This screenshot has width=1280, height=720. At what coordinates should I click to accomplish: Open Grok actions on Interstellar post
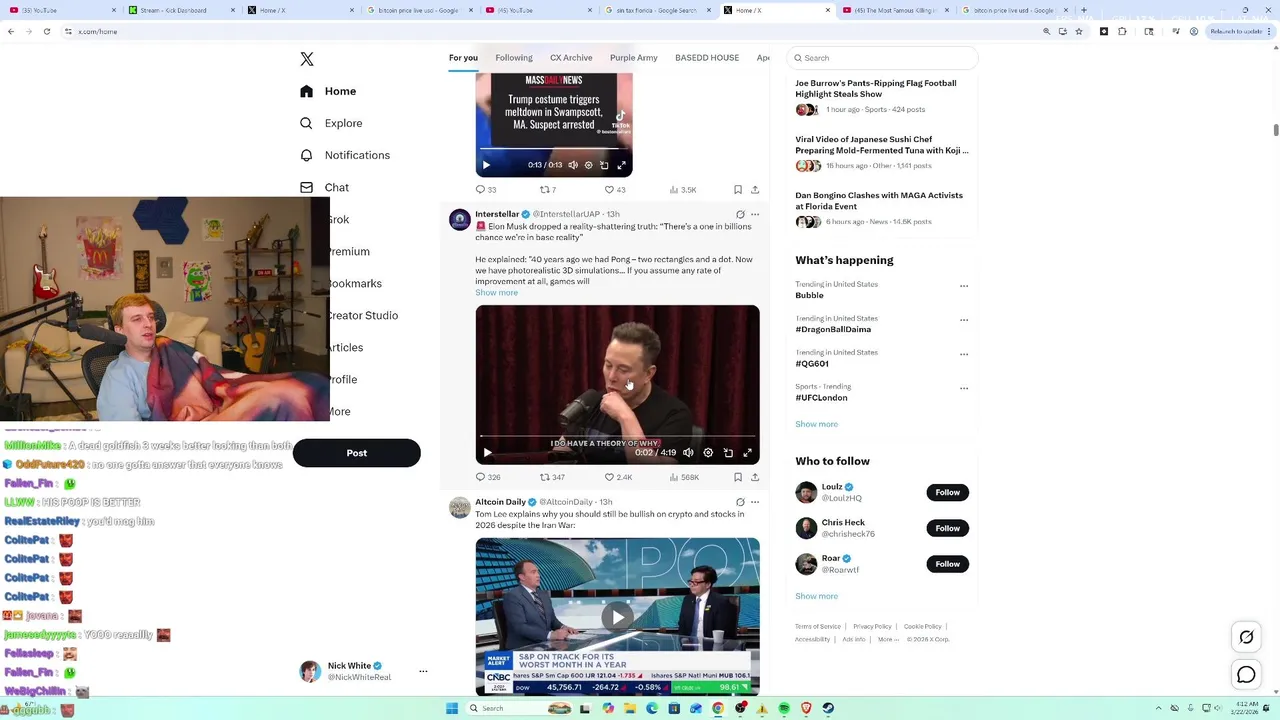click(740, 214)
